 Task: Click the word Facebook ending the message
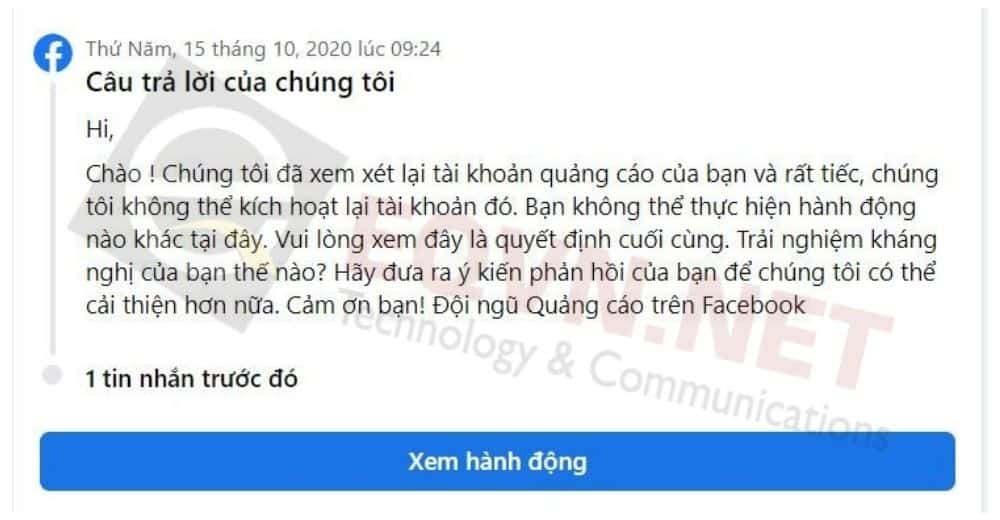click(x=753, y=305)
